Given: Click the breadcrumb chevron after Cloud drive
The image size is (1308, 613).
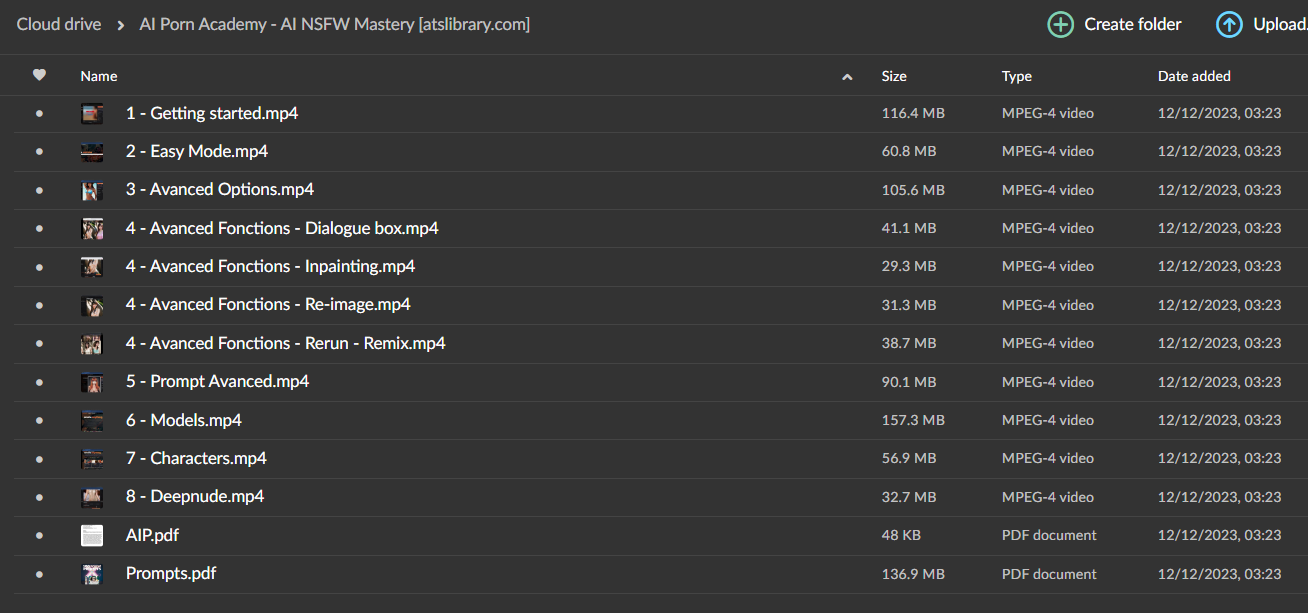Looking at the screenshot, I should pyautogui.click(x=120, y=25).
